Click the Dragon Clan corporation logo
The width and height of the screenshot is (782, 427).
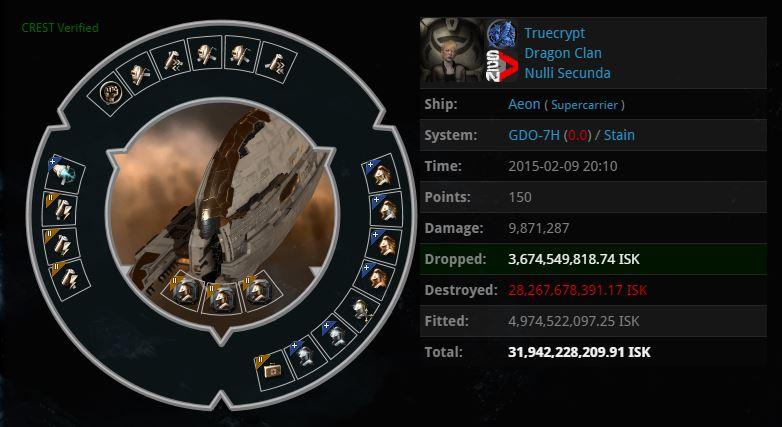tap(501, 33)
